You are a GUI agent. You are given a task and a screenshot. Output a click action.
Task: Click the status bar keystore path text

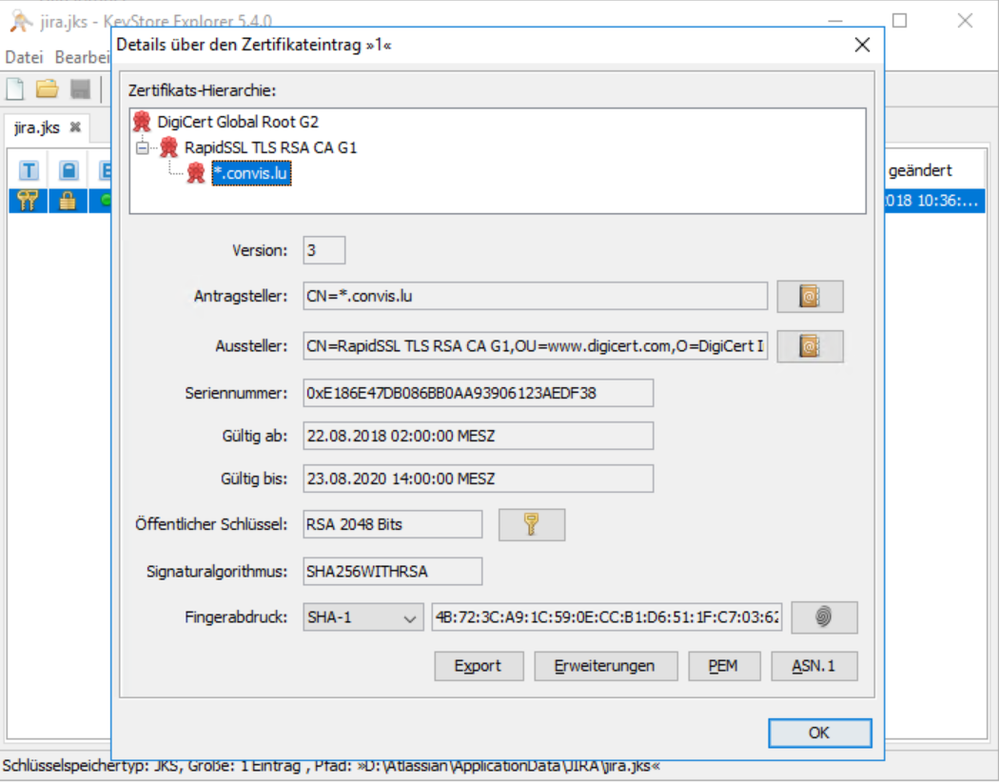(x=331, y=766)
